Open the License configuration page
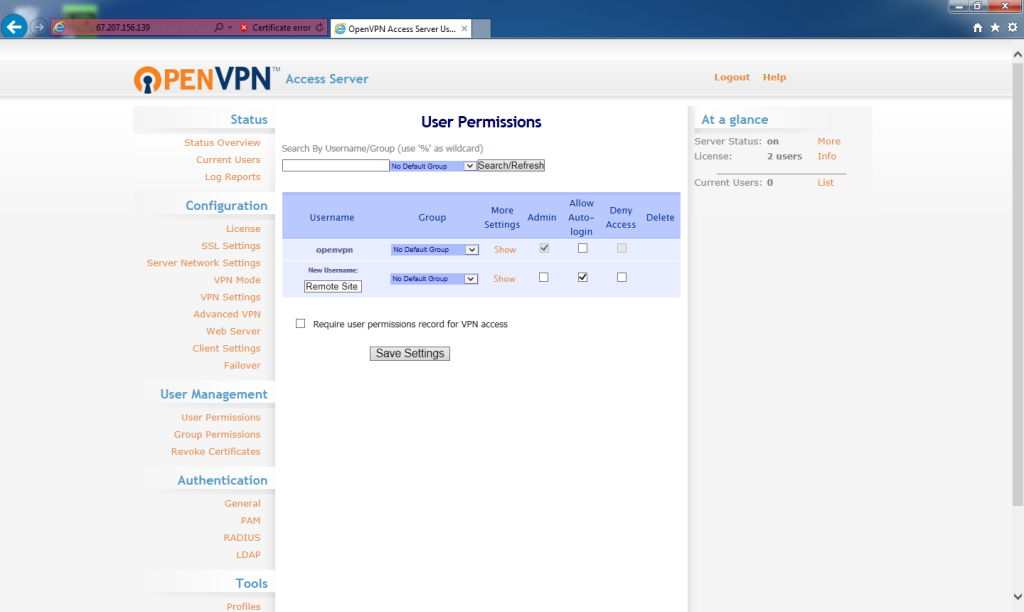This screenshot has width=1024, height=612. pyautogui.click(x=243, y=229)
